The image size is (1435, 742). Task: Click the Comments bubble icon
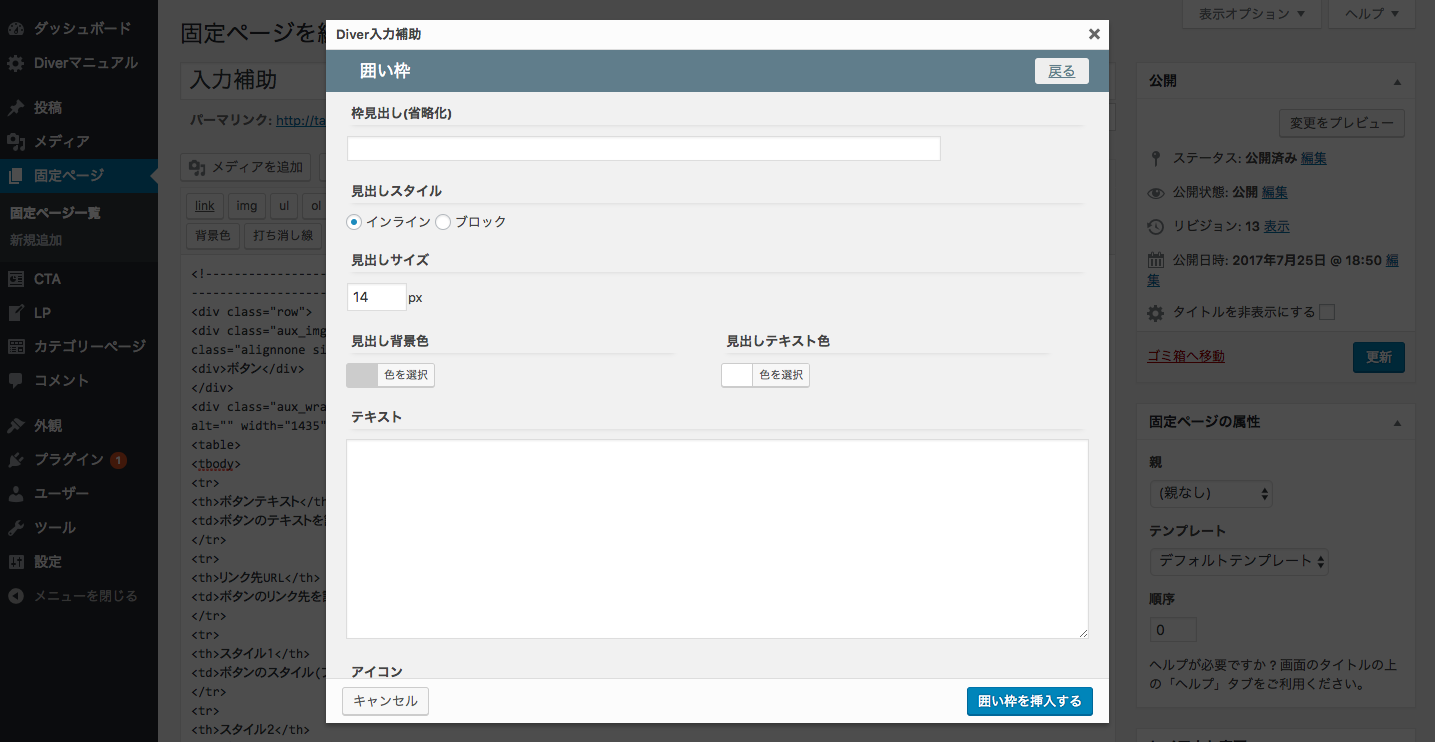pyautogui.click(x=16, y=381)
